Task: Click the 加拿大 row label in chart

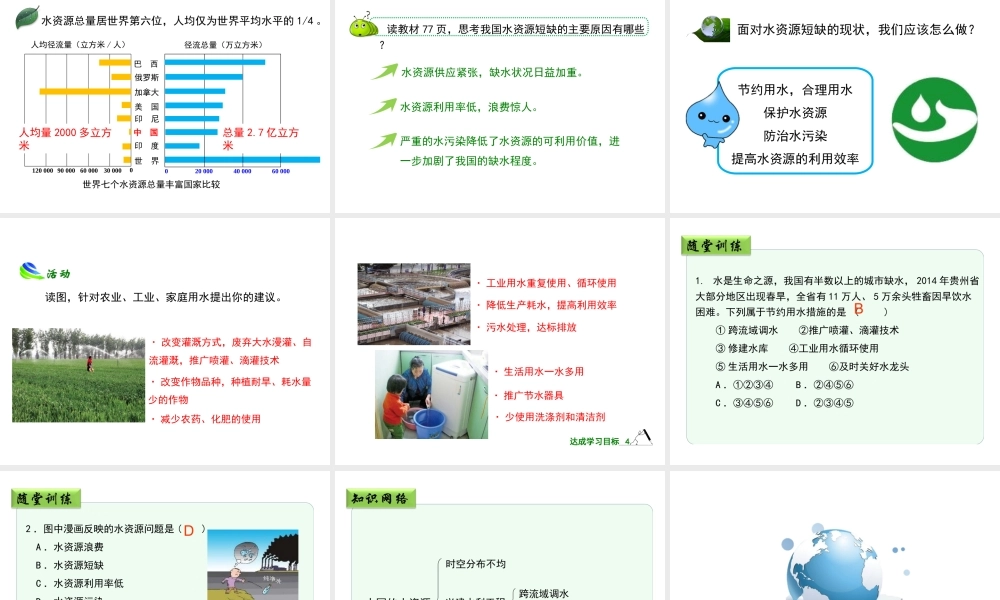Action: (x=146, y=92)
